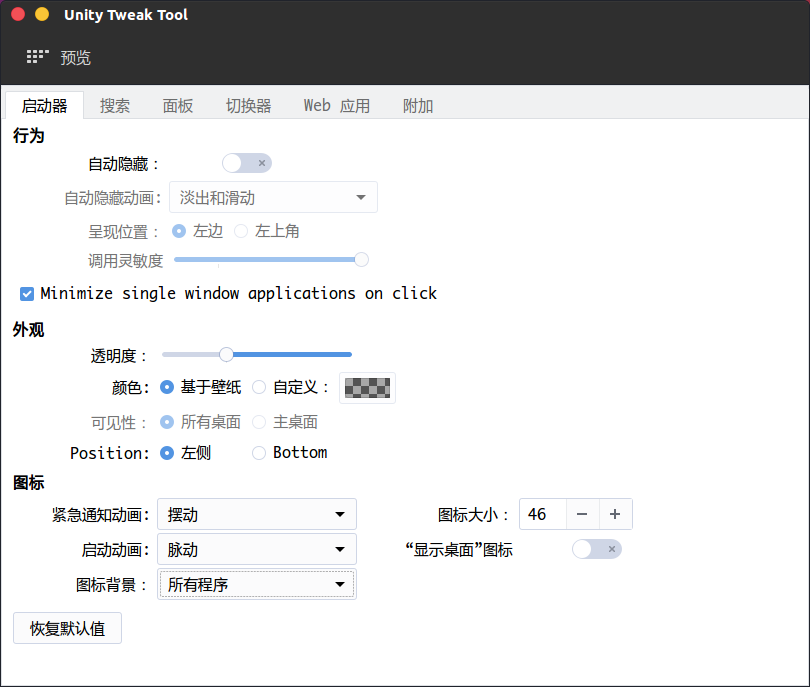Open the 紧急通知动画 dropdown
The image size is (810, 687).
click(x=257, y=515)
